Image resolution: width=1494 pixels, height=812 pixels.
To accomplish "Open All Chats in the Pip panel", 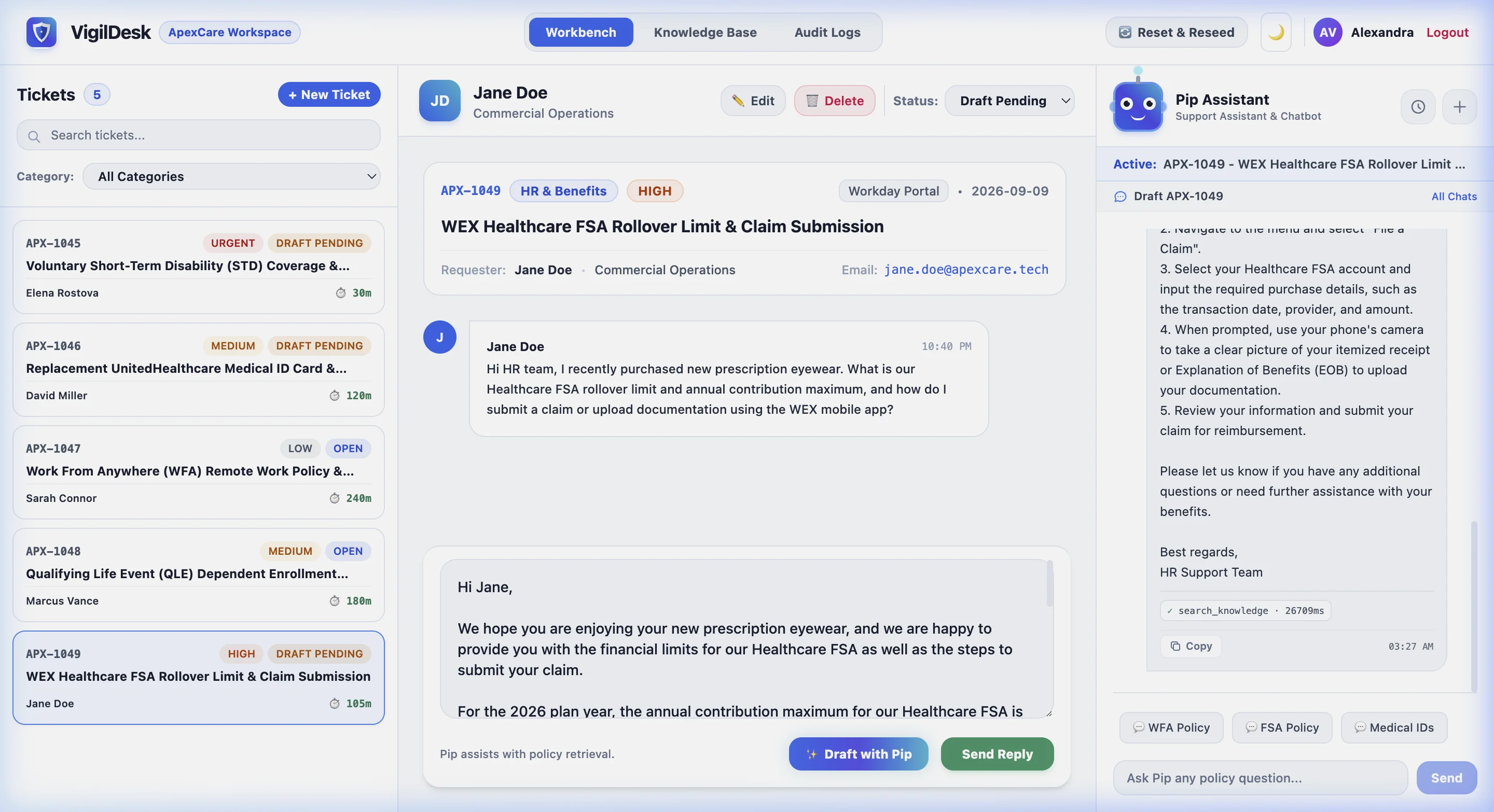I will (1454, 197).
